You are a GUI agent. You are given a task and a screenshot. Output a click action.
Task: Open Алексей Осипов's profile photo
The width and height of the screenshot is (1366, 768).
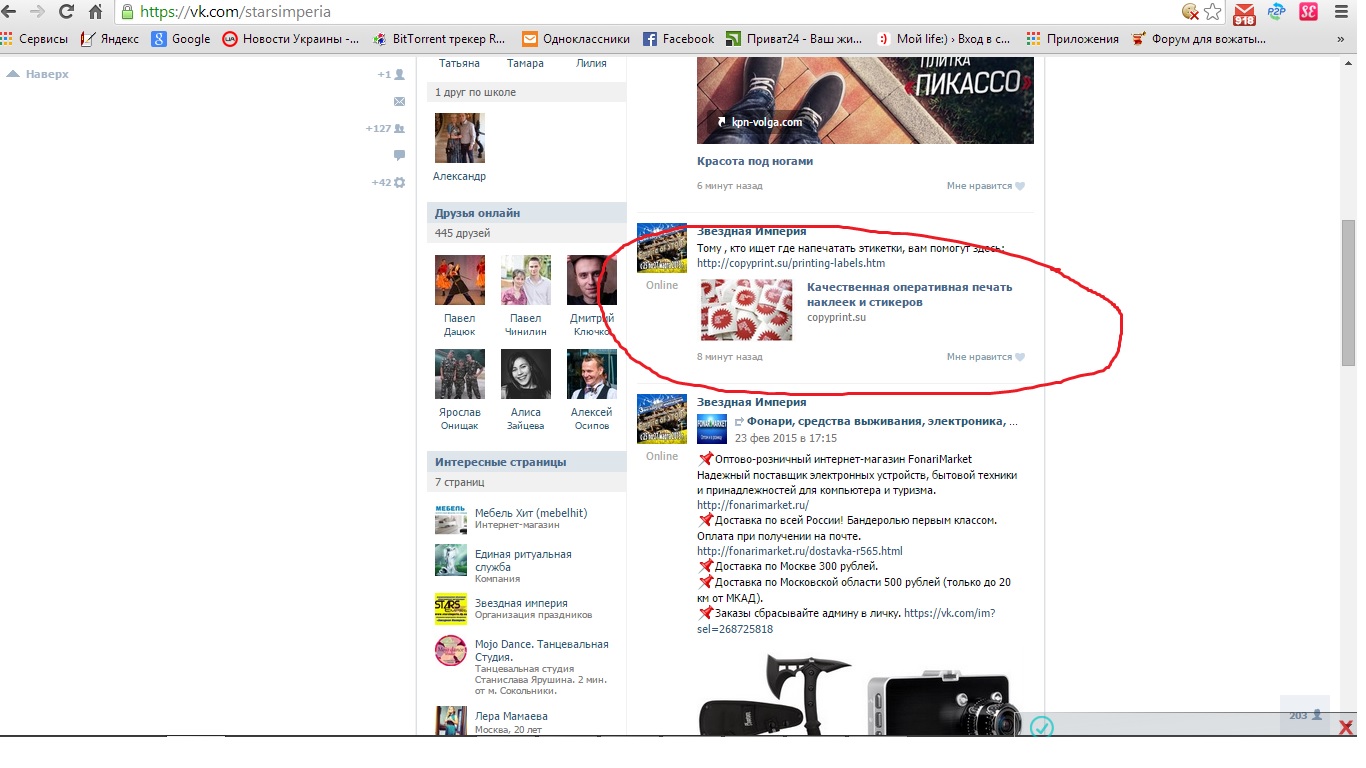592,374
